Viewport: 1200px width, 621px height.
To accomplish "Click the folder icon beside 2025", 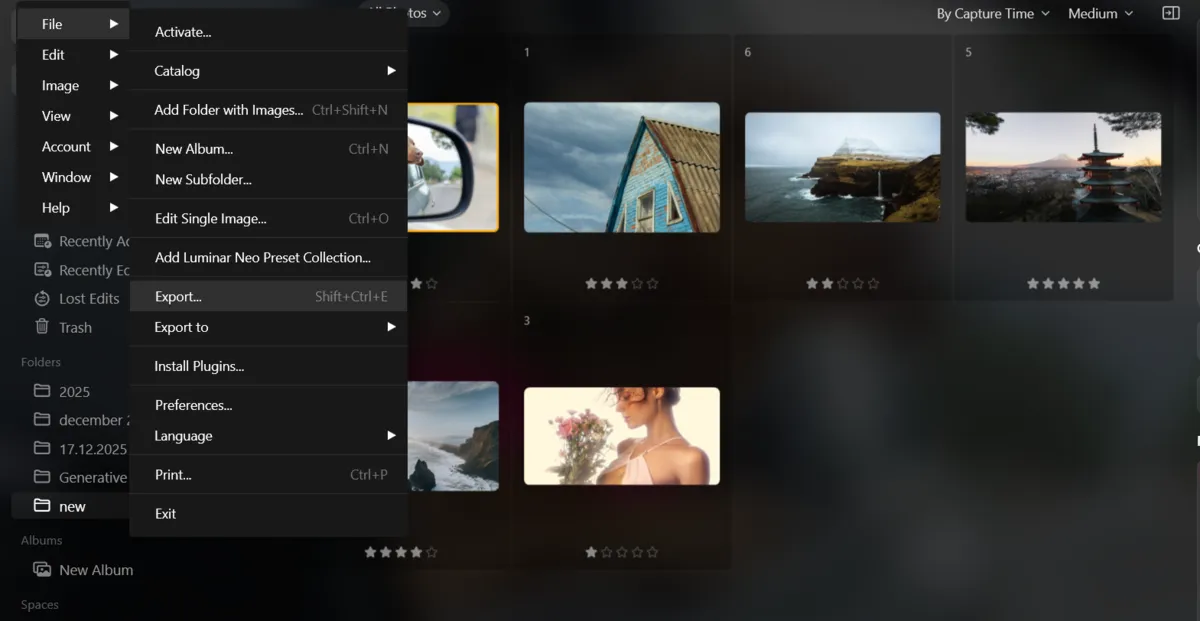I will 44,391.
